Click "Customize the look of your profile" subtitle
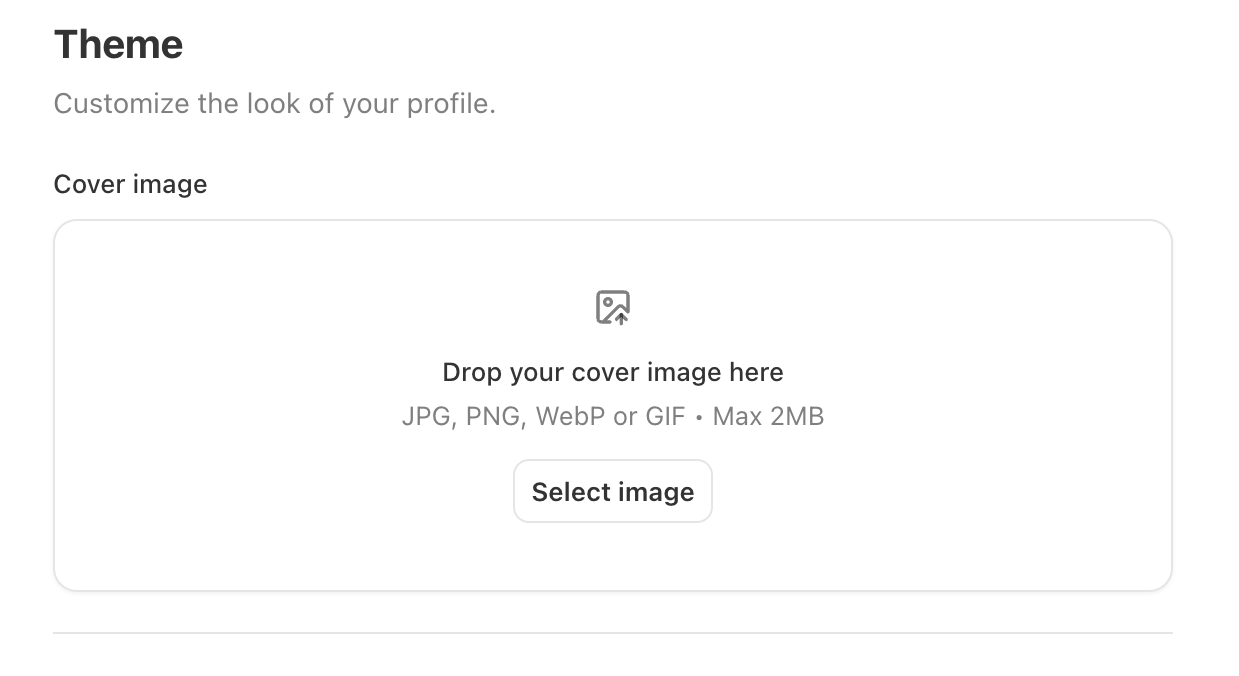This screenshot has height=676, width=1239. click(275, 104)
